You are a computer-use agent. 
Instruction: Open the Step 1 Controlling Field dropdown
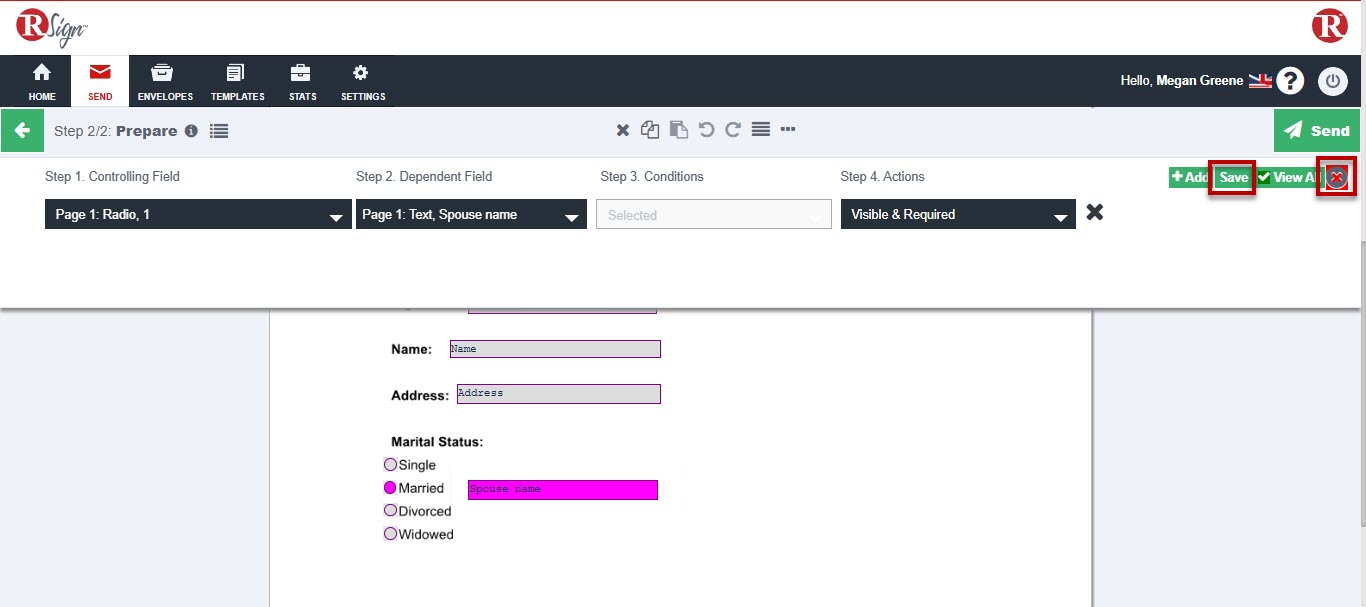(x=197, y=214)
